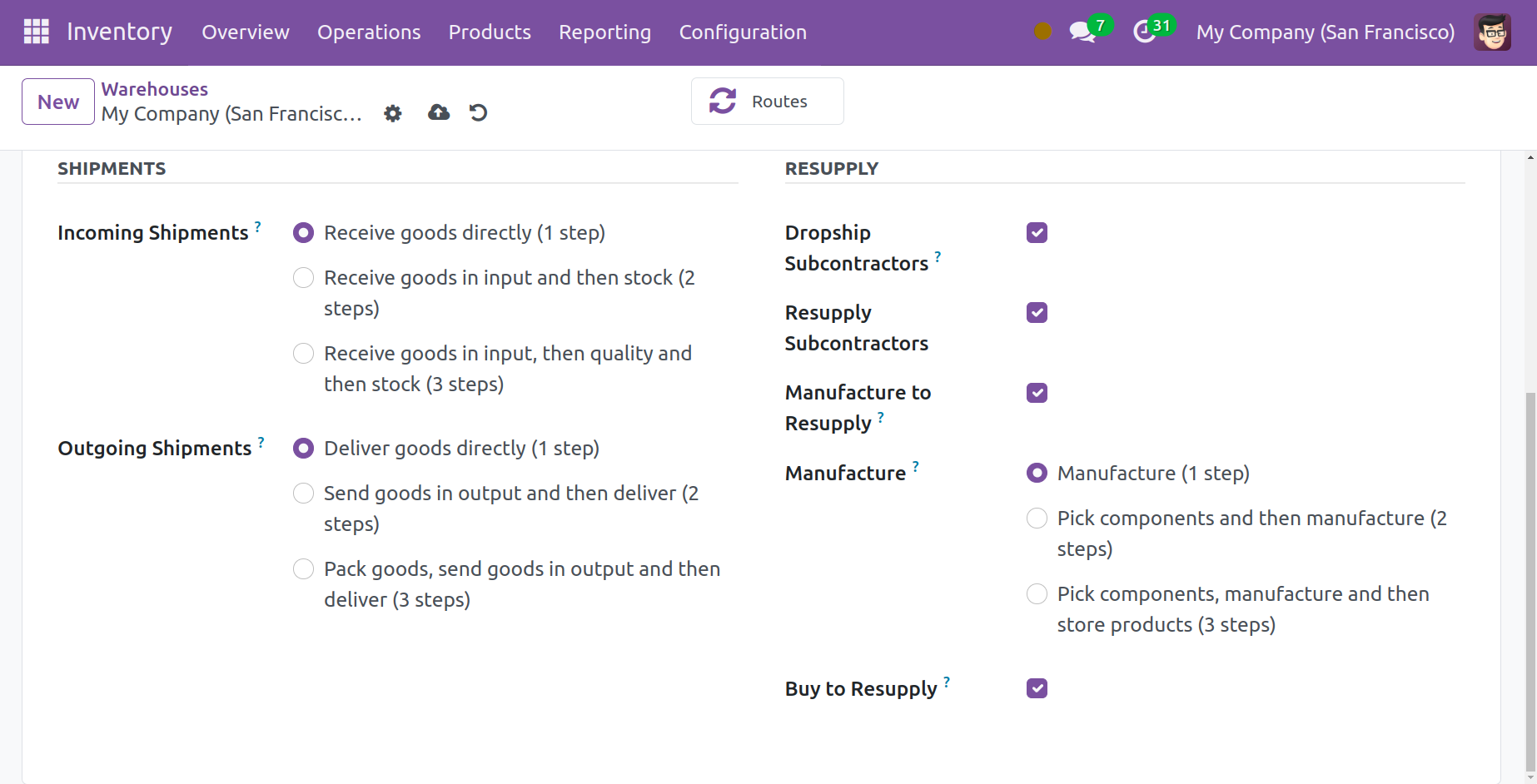Go to the Warehouses breadcrumb link
The image size is (1537, 784).
(155, 89)
